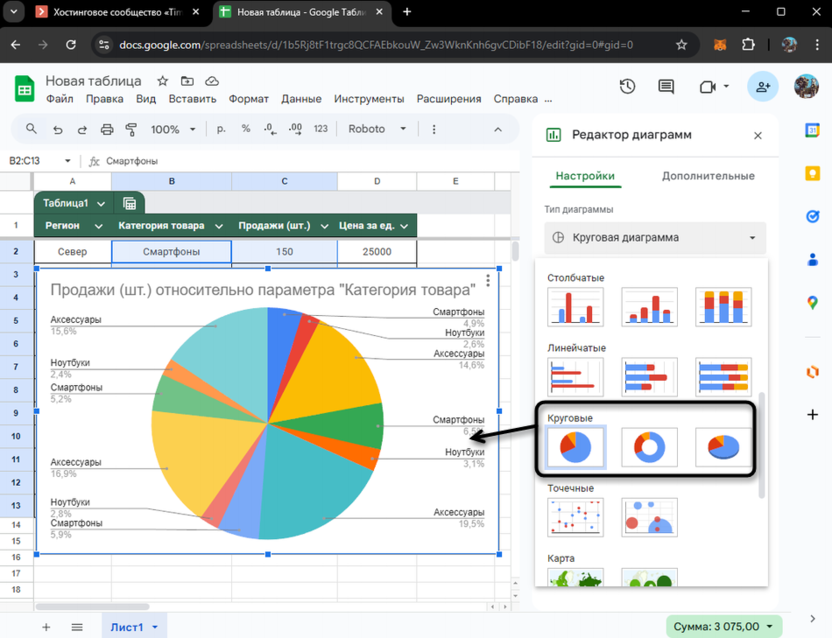
Task: Choose the stacked column chart type
Action: 723,307
